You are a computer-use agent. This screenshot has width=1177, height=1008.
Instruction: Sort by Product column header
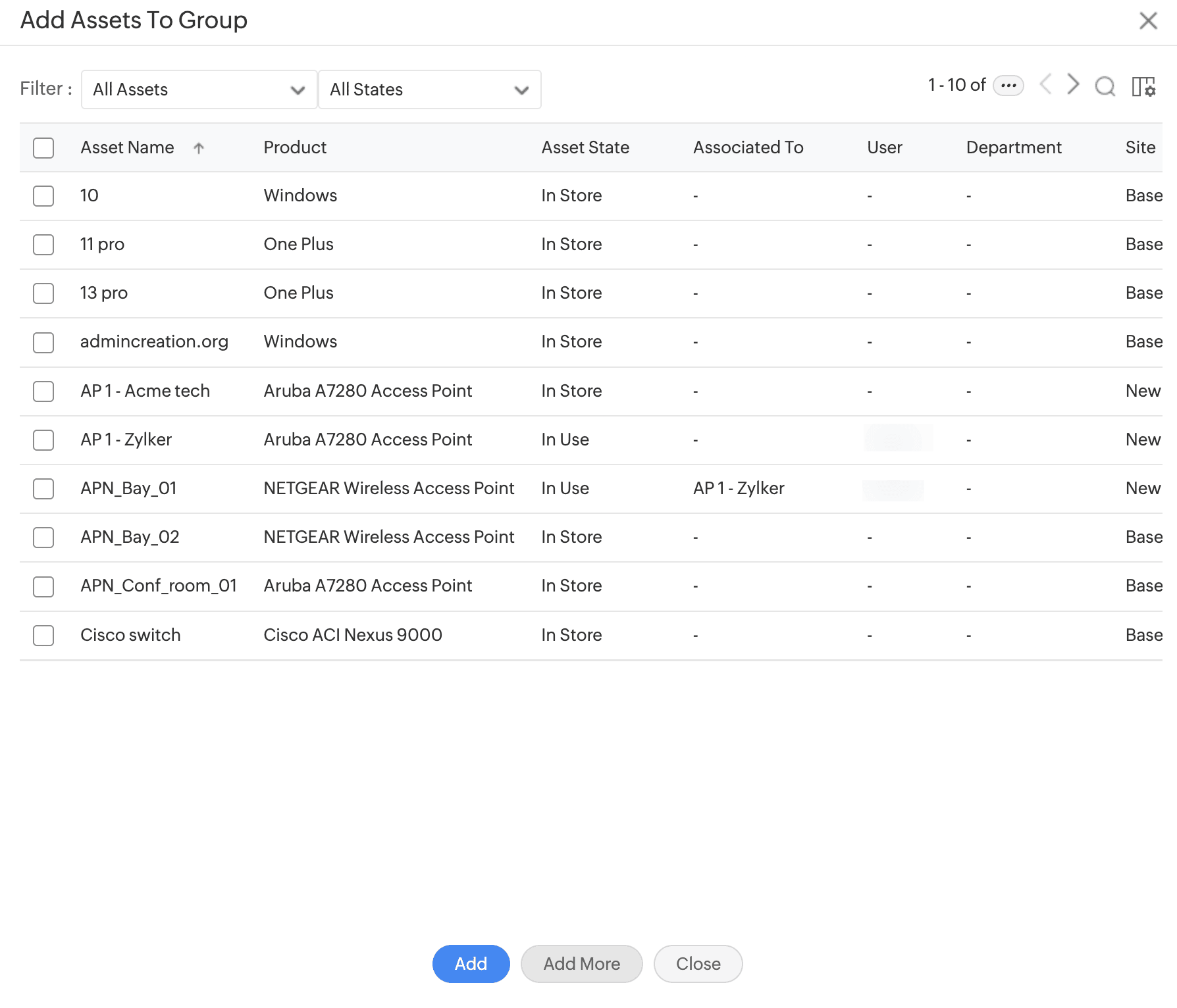pos(295,147)
